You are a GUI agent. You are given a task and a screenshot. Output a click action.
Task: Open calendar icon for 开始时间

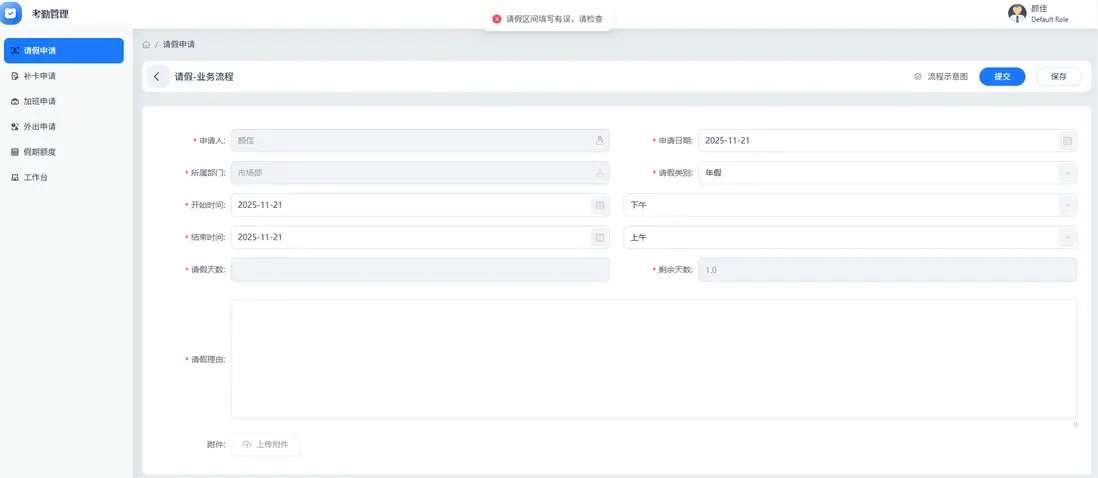[x=599, y=205]
